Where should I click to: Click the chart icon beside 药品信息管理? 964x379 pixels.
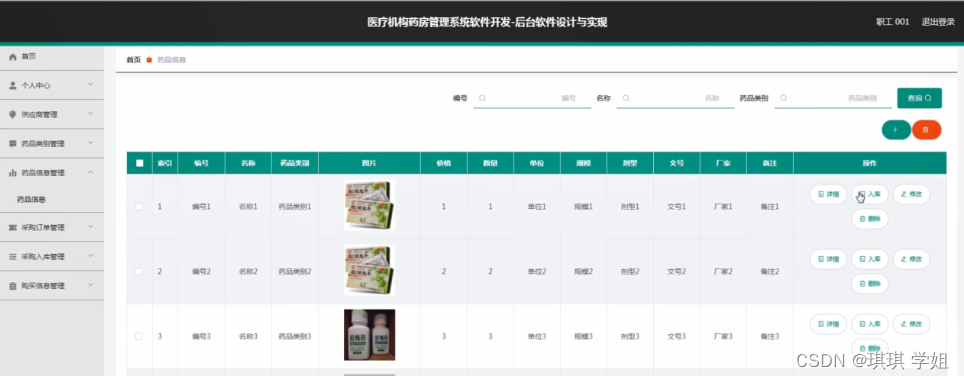[12, 173]
